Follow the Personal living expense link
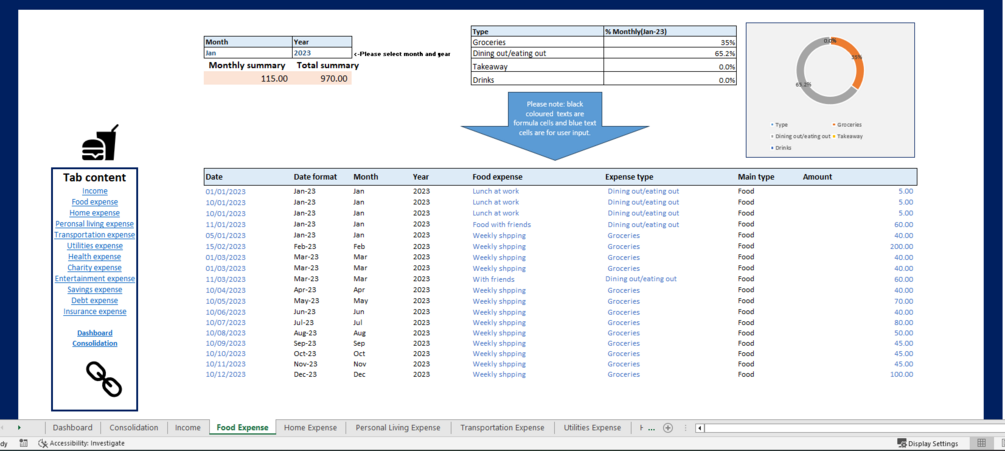 pyautogui.click(x=95, y=224)
